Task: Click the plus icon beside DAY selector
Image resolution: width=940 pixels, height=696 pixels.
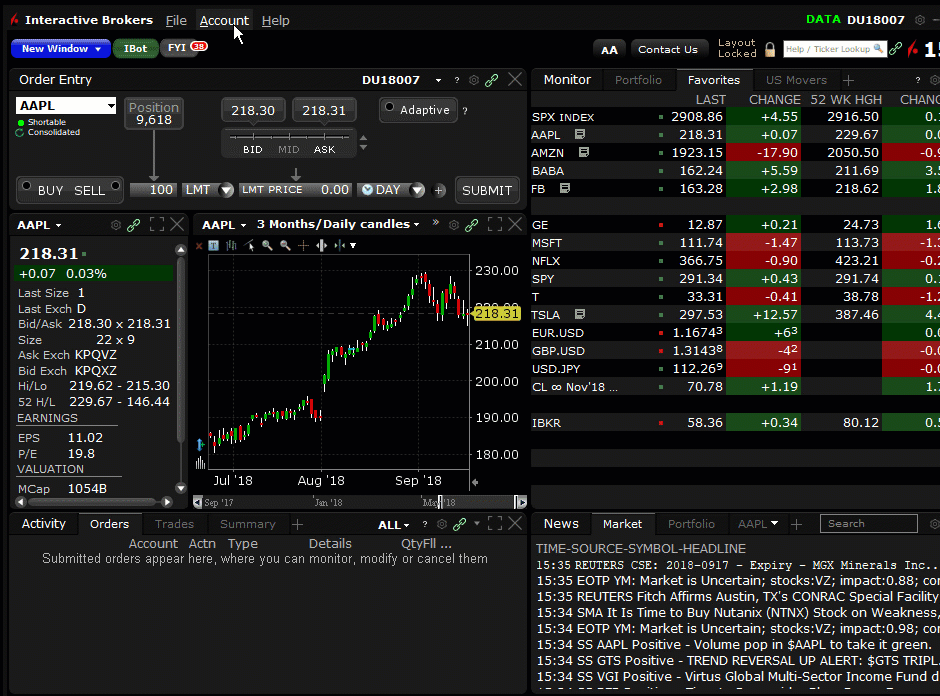Action: click(x=440, y=190)
